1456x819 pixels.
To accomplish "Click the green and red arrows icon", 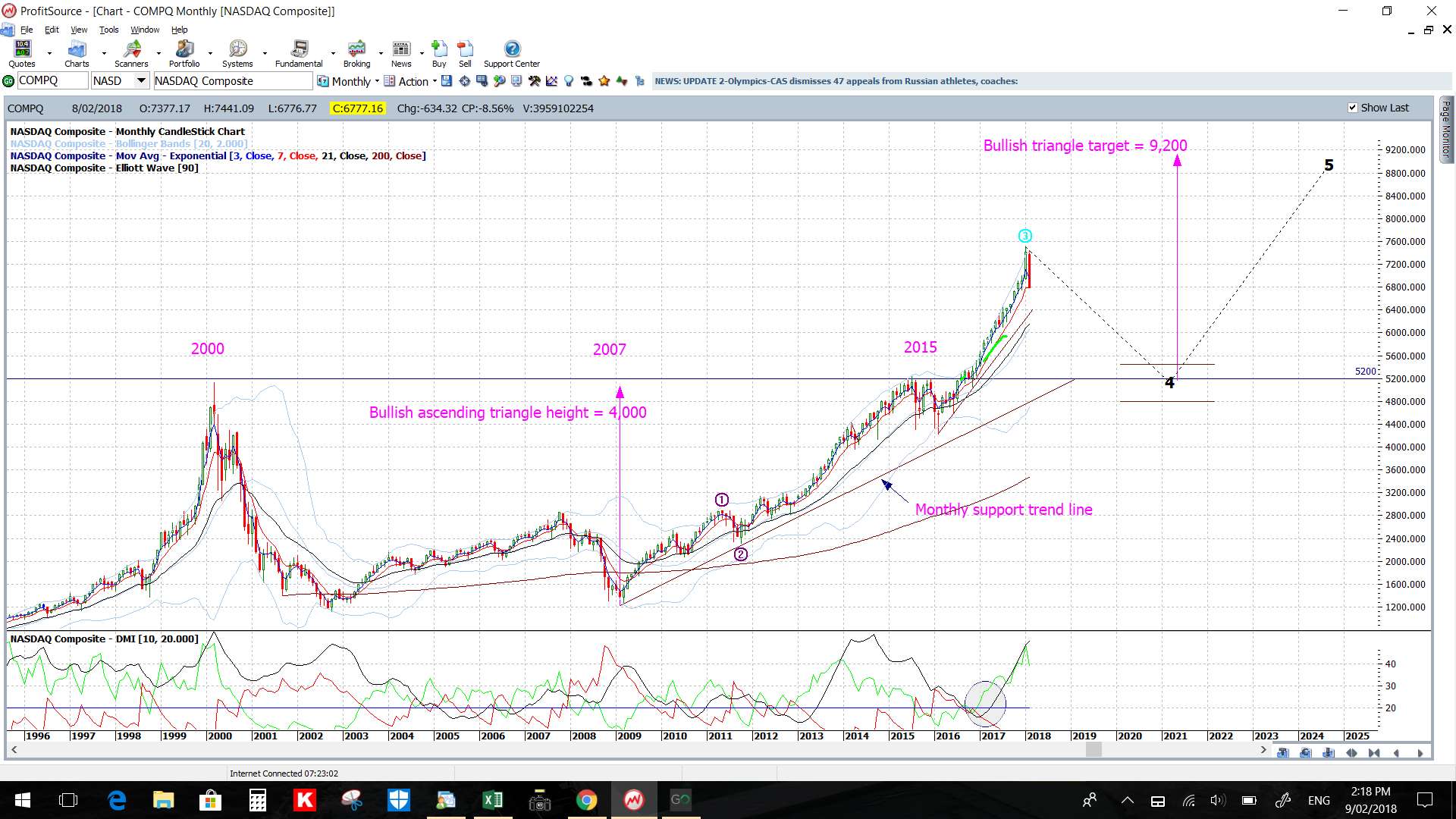I will 622,81.
